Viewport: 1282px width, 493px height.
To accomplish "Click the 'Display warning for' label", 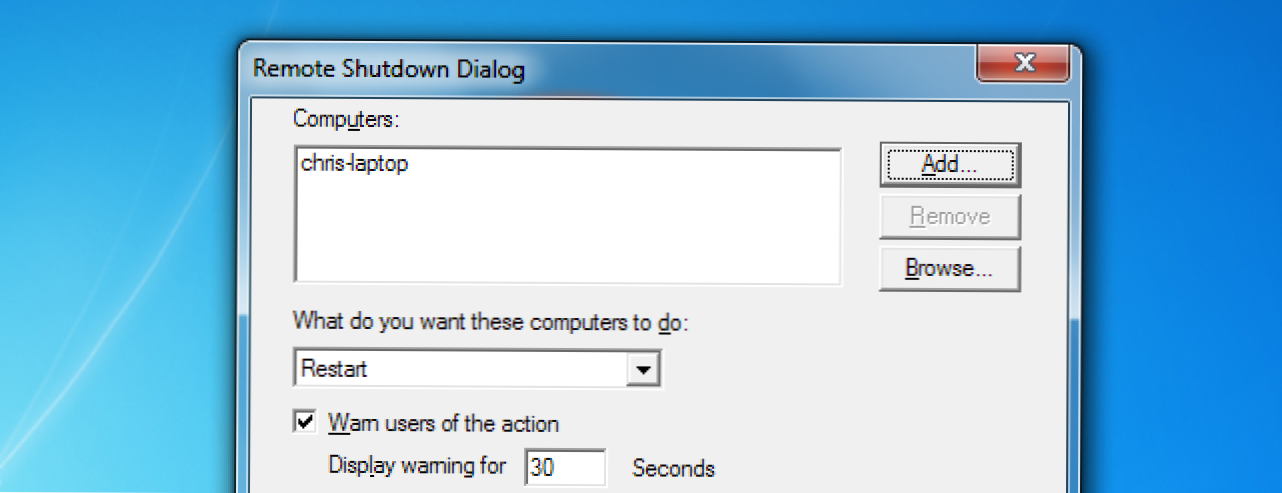I will coord(418,467).
